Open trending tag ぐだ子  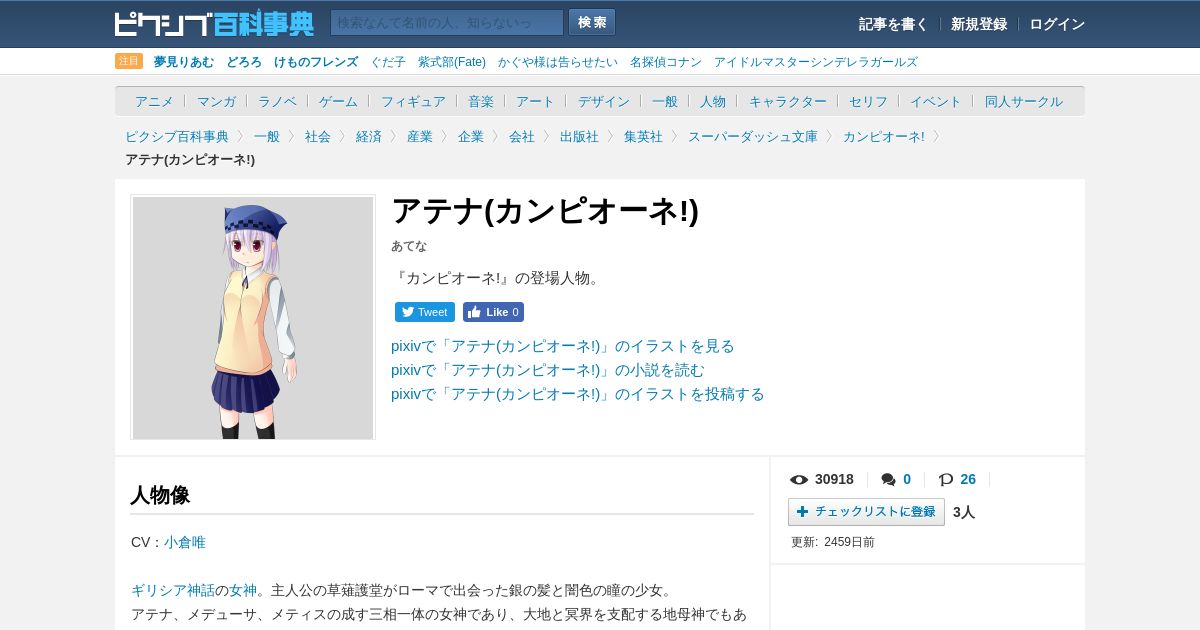(x=388, y=62)
